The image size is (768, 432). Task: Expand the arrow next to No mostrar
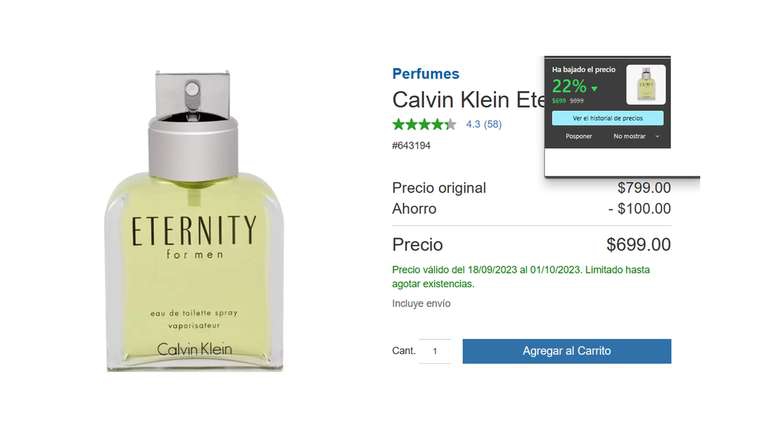[657, 136]
